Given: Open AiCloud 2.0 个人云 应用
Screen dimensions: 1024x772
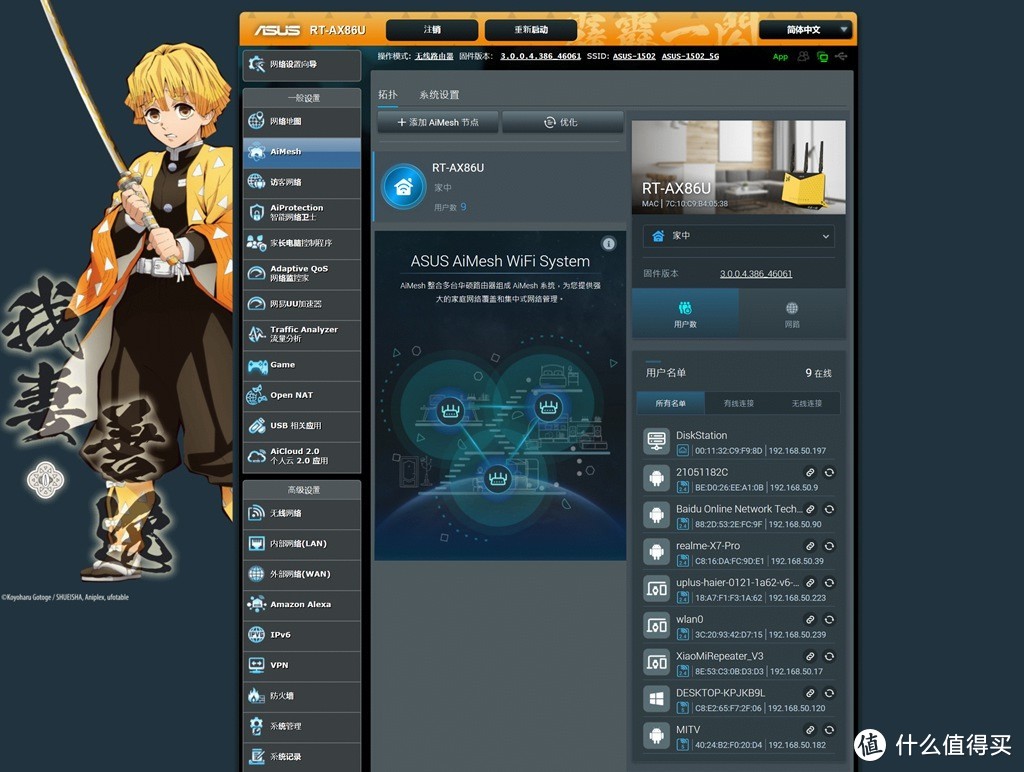Looking at the screenshot, I should (x=302, y=456).
